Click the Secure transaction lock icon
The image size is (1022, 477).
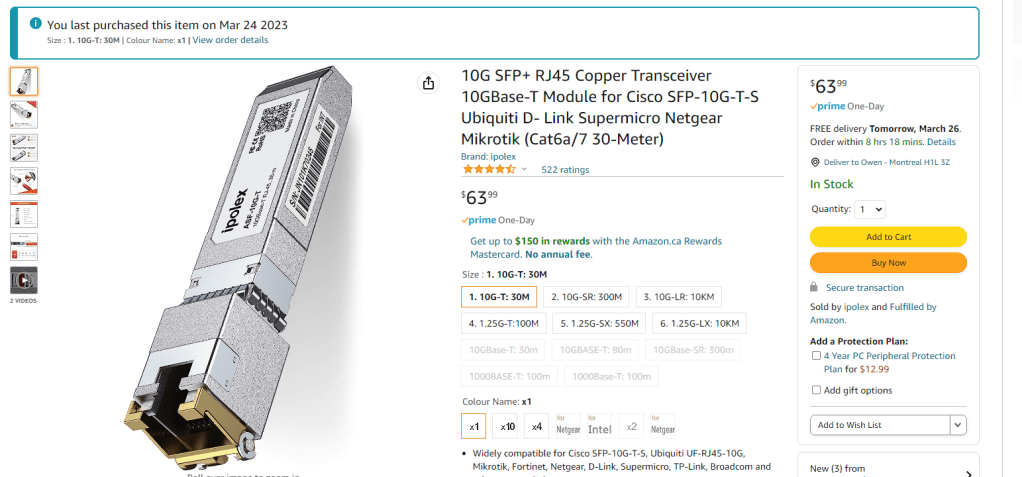click(x=817, y=288)
